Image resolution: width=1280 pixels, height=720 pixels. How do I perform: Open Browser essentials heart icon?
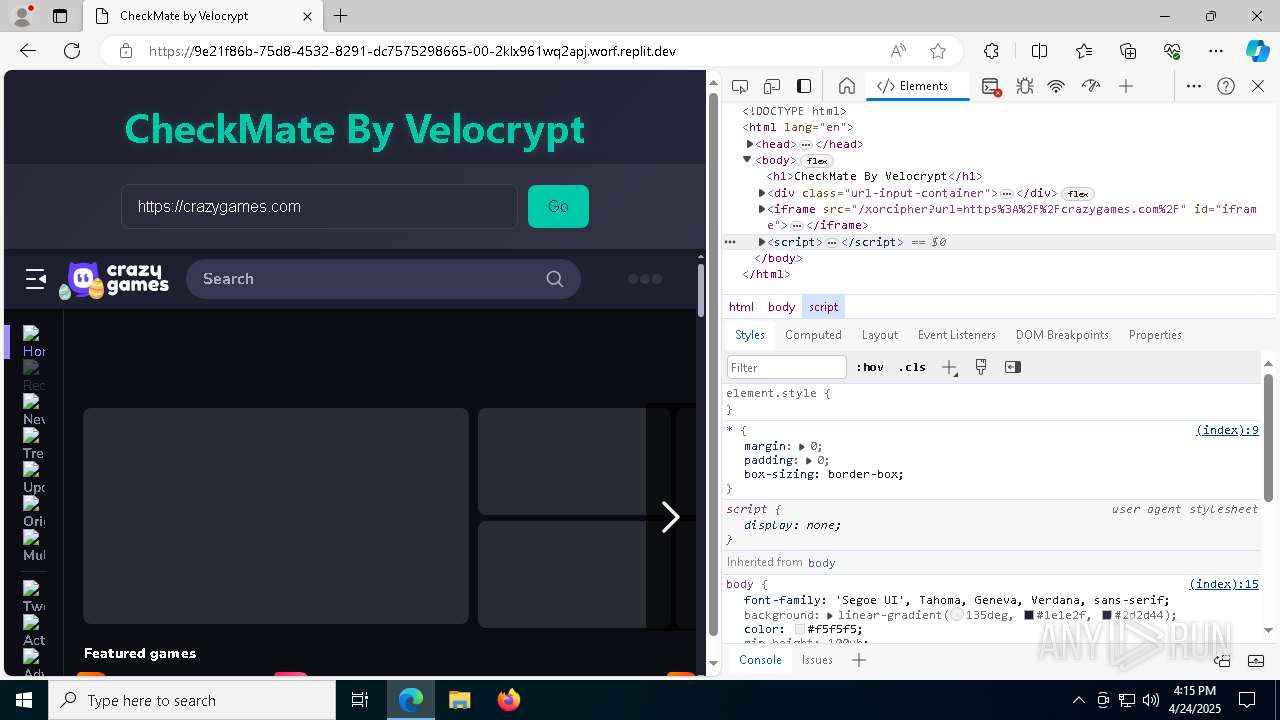tap(1172, 51)
